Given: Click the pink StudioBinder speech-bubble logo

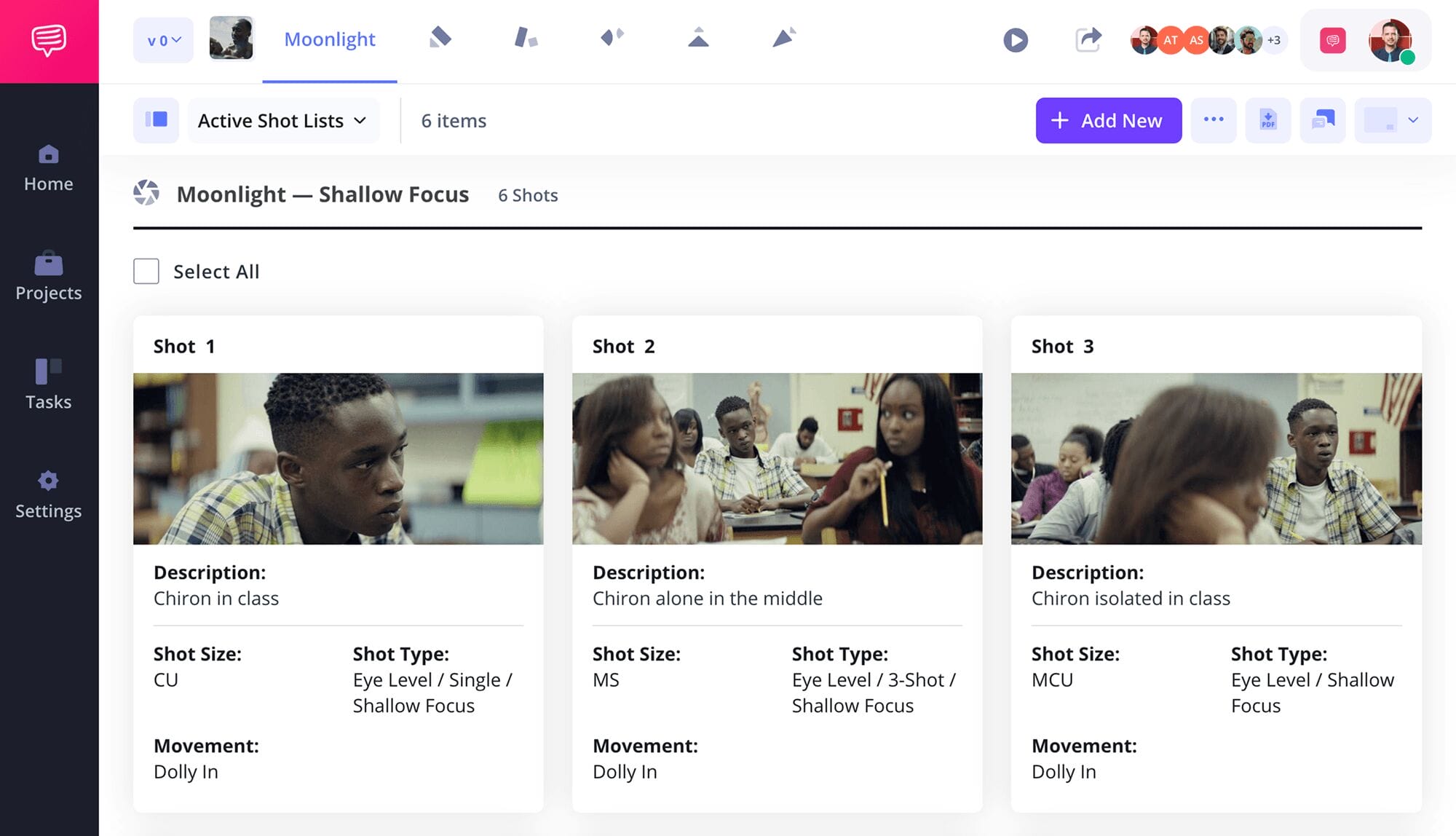Looking at the screenshot, I should coord(49,41).
